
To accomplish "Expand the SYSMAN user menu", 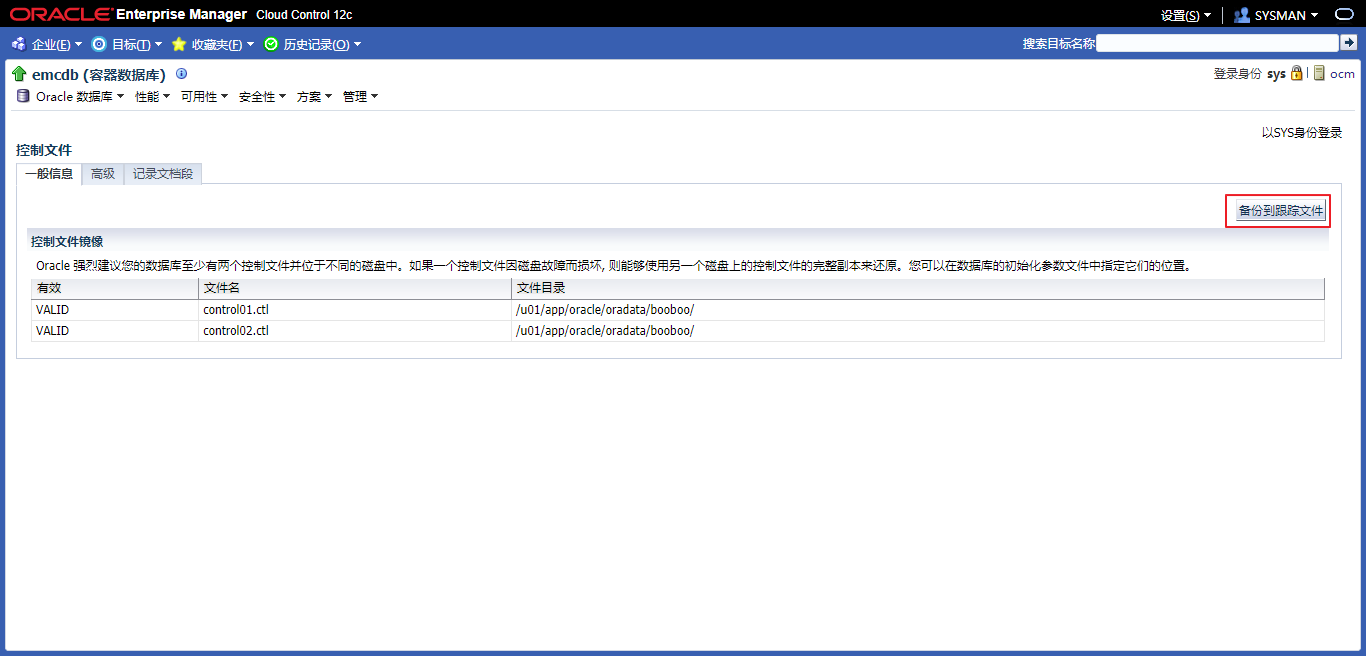I will click(1276, 15).
